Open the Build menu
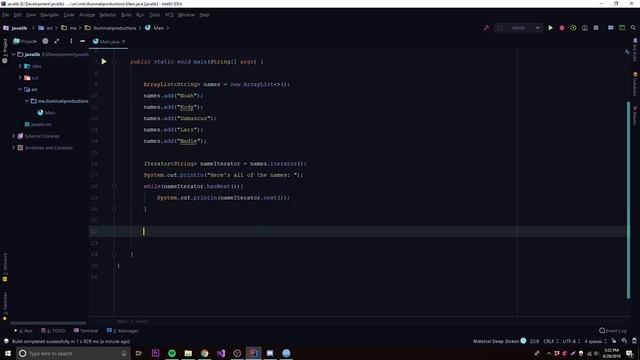The image size is (640, 360). 126,15
